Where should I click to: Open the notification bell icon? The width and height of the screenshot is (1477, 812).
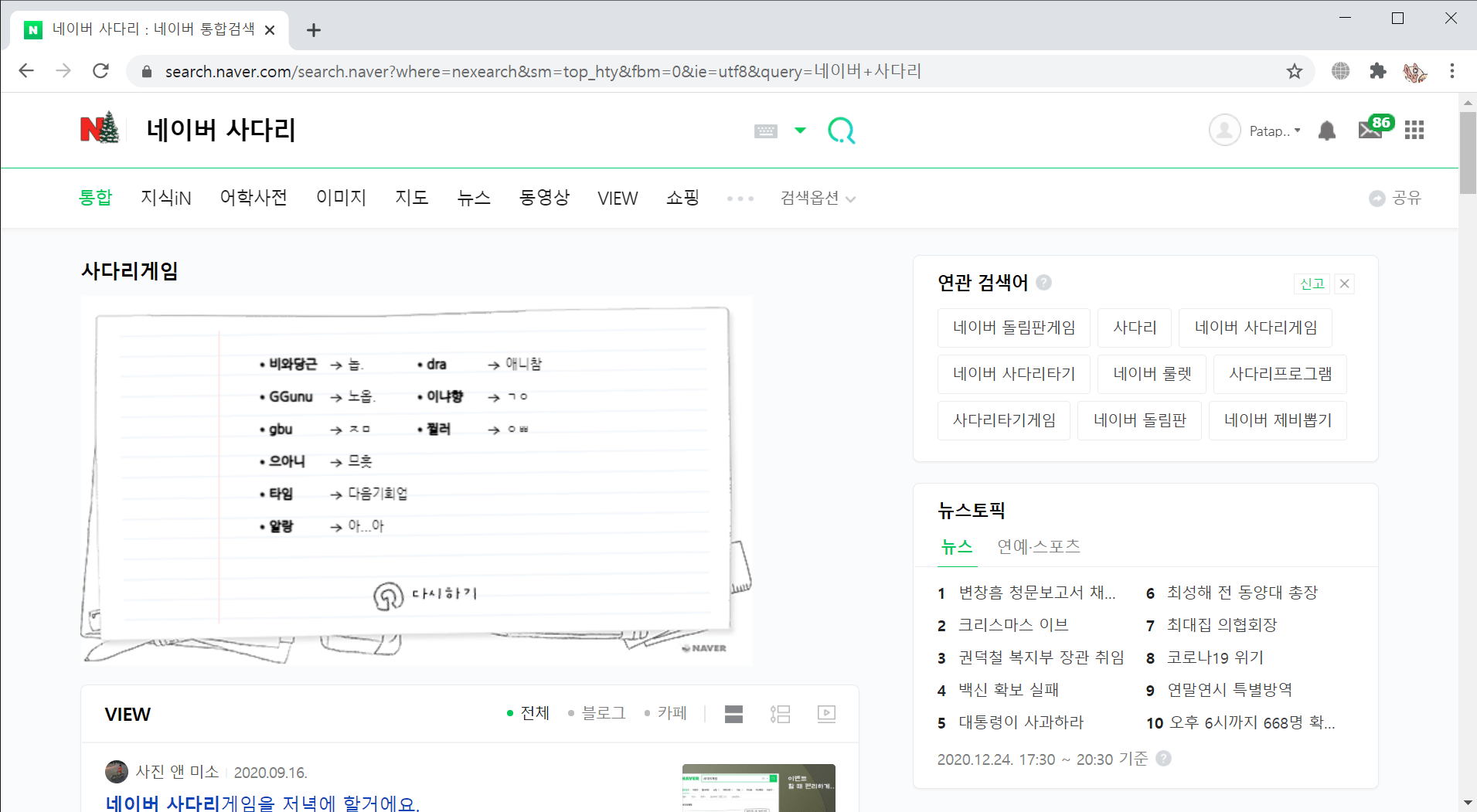point(1327,131)
